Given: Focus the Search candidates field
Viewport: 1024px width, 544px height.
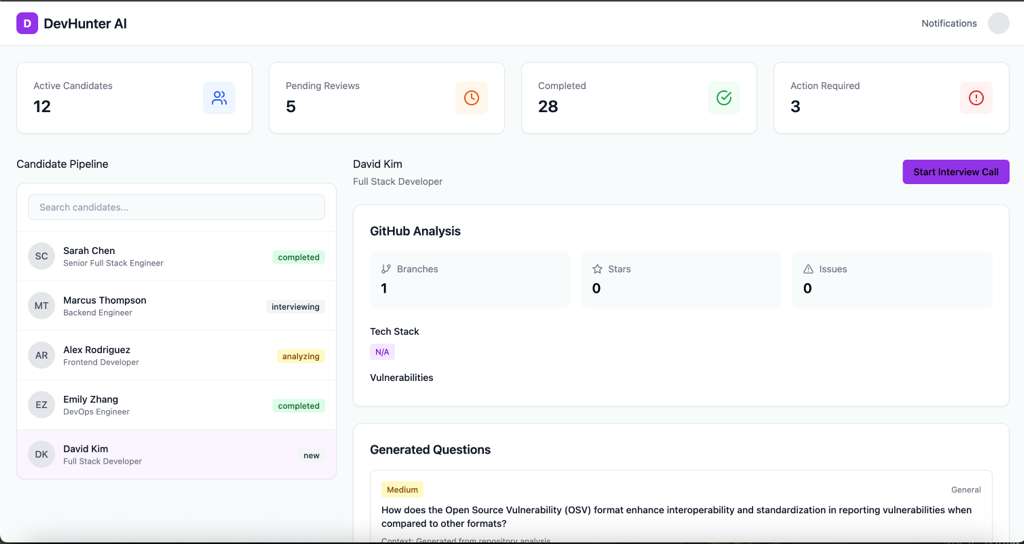Looking at the screenshot, I should point(176,207).
